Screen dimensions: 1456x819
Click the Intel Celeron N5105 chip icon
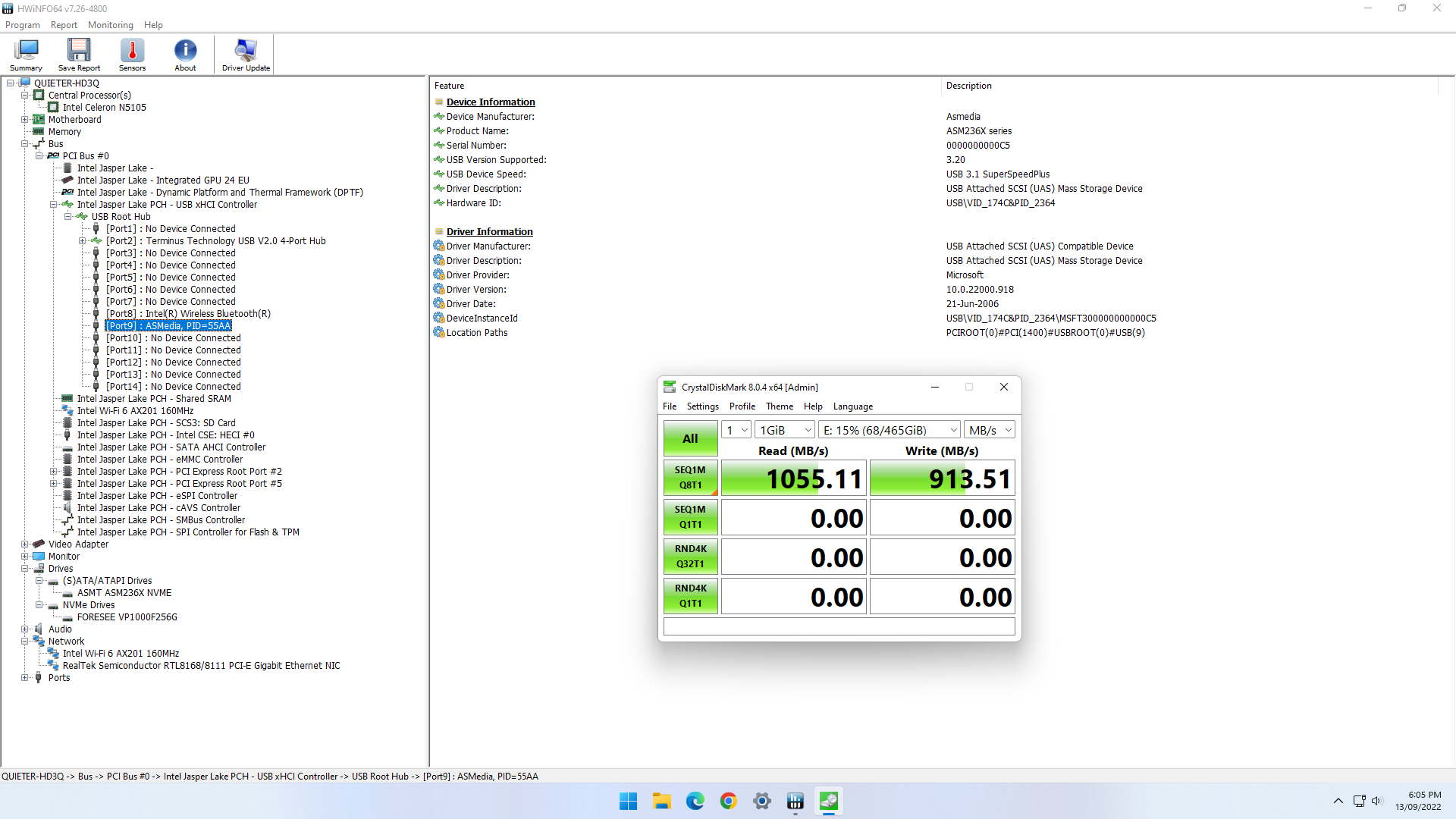(x=53, y=108)
